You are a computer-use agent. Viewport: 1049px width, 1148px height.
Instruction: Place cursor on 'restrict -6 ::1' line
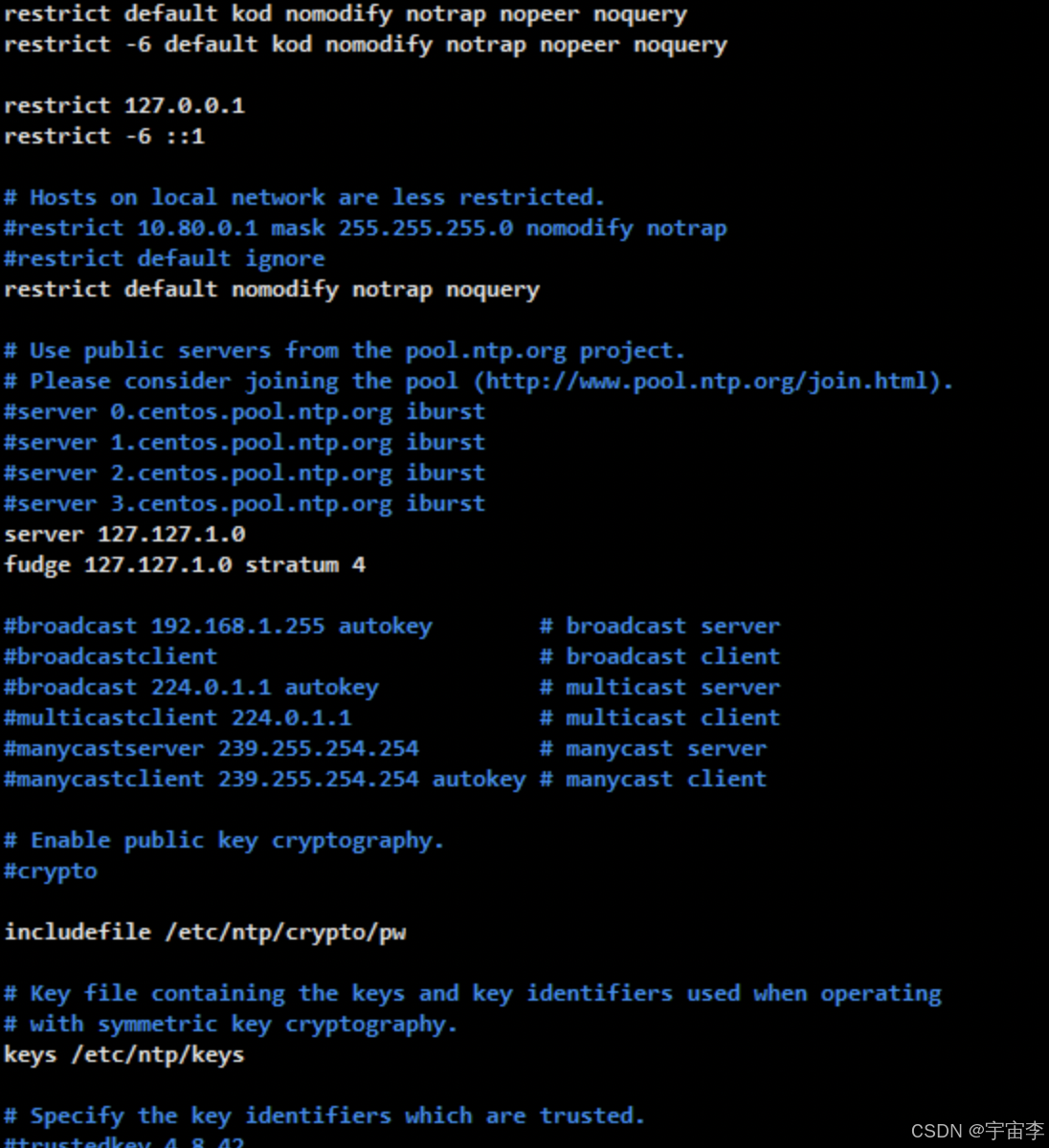[x=104, y=136]
